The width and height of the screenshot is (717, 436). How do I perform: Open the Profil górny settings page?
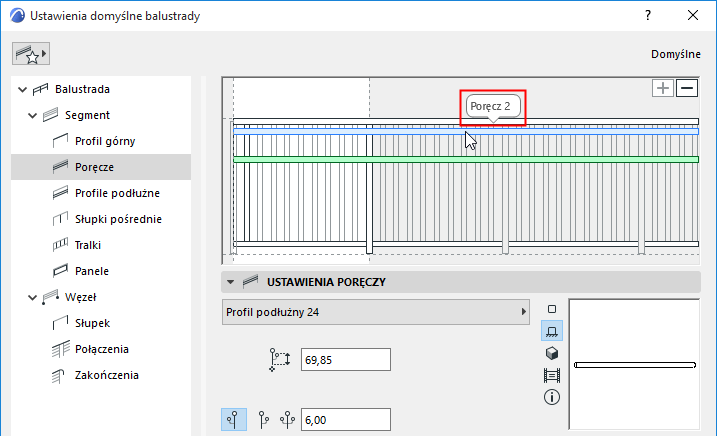(105, 141)
